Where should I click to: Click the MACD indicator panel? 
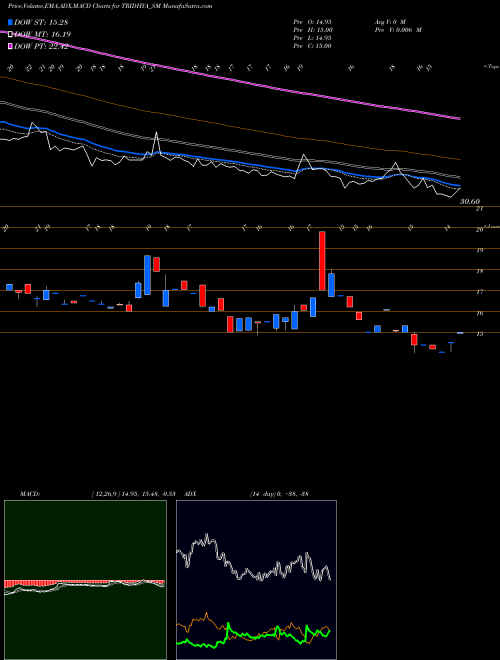(x=85, y=580)
